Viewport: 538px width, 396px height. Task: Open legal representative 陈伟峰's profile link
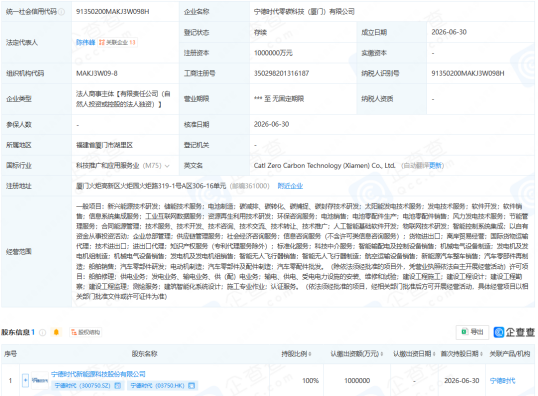[85, 42]
